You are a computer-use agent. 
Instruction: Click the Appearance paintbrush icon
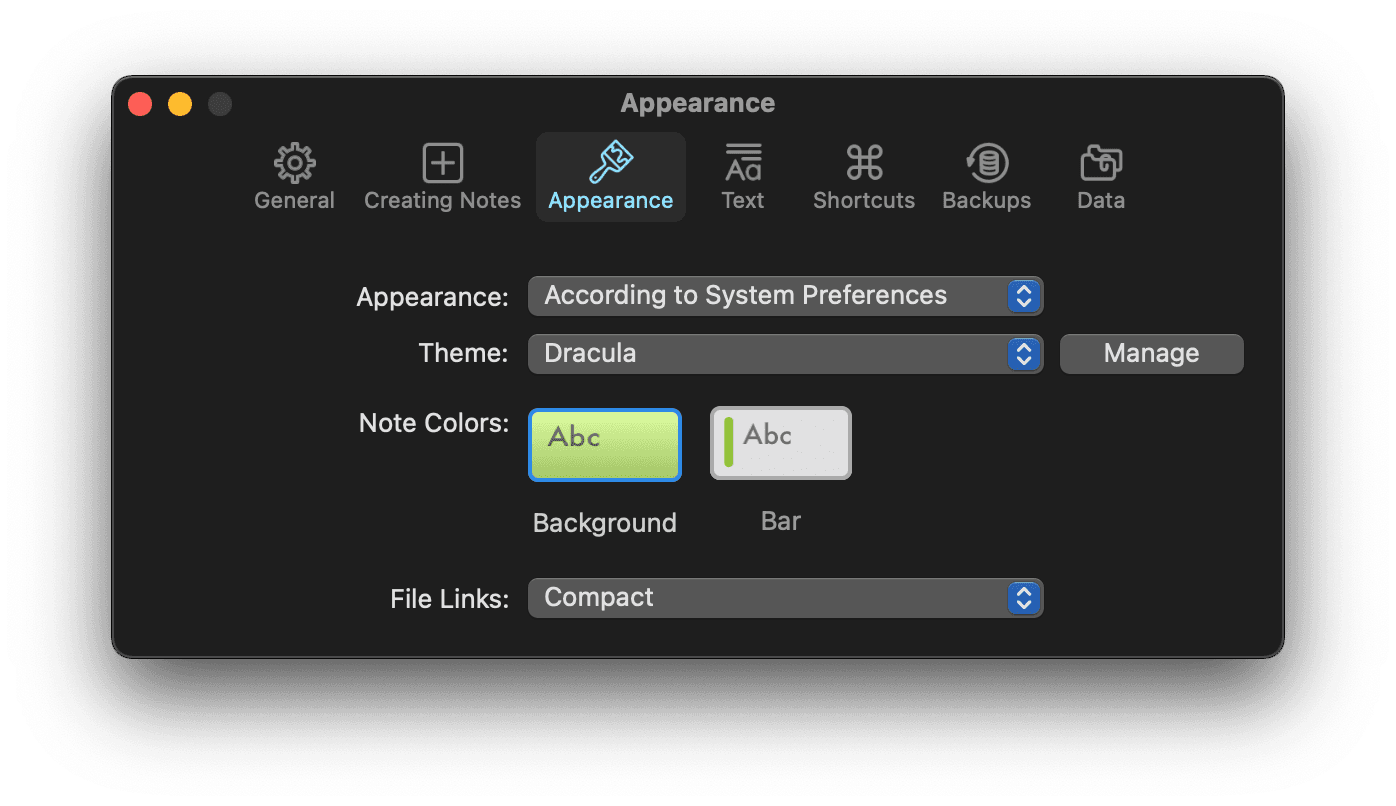pyautogui.click(x=610, y=162)
